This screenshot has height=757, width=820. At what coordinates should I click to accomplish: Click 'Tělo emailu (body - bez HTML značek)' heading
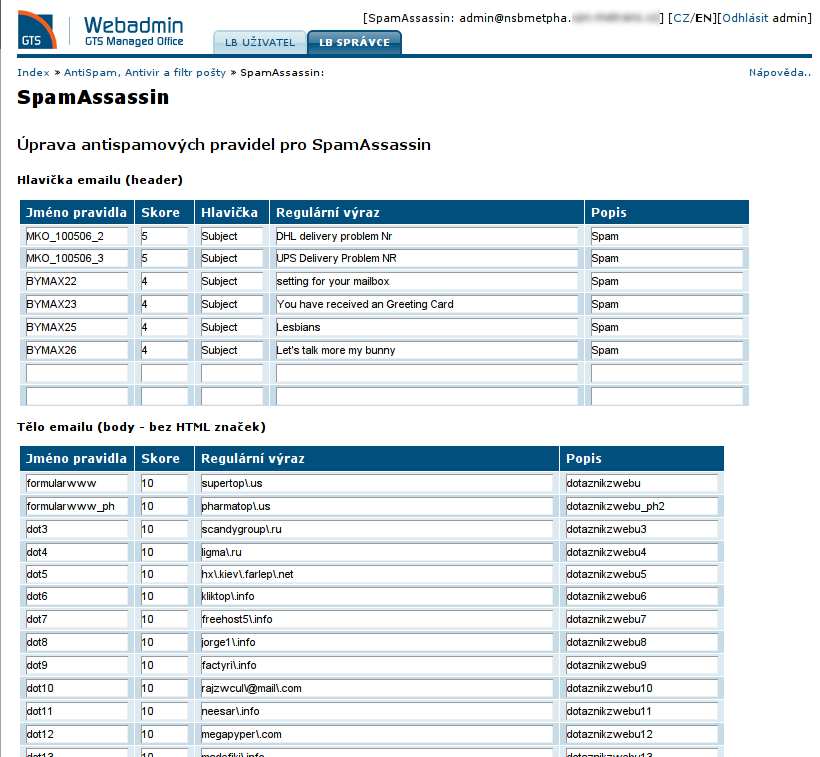tap(142, 427)
